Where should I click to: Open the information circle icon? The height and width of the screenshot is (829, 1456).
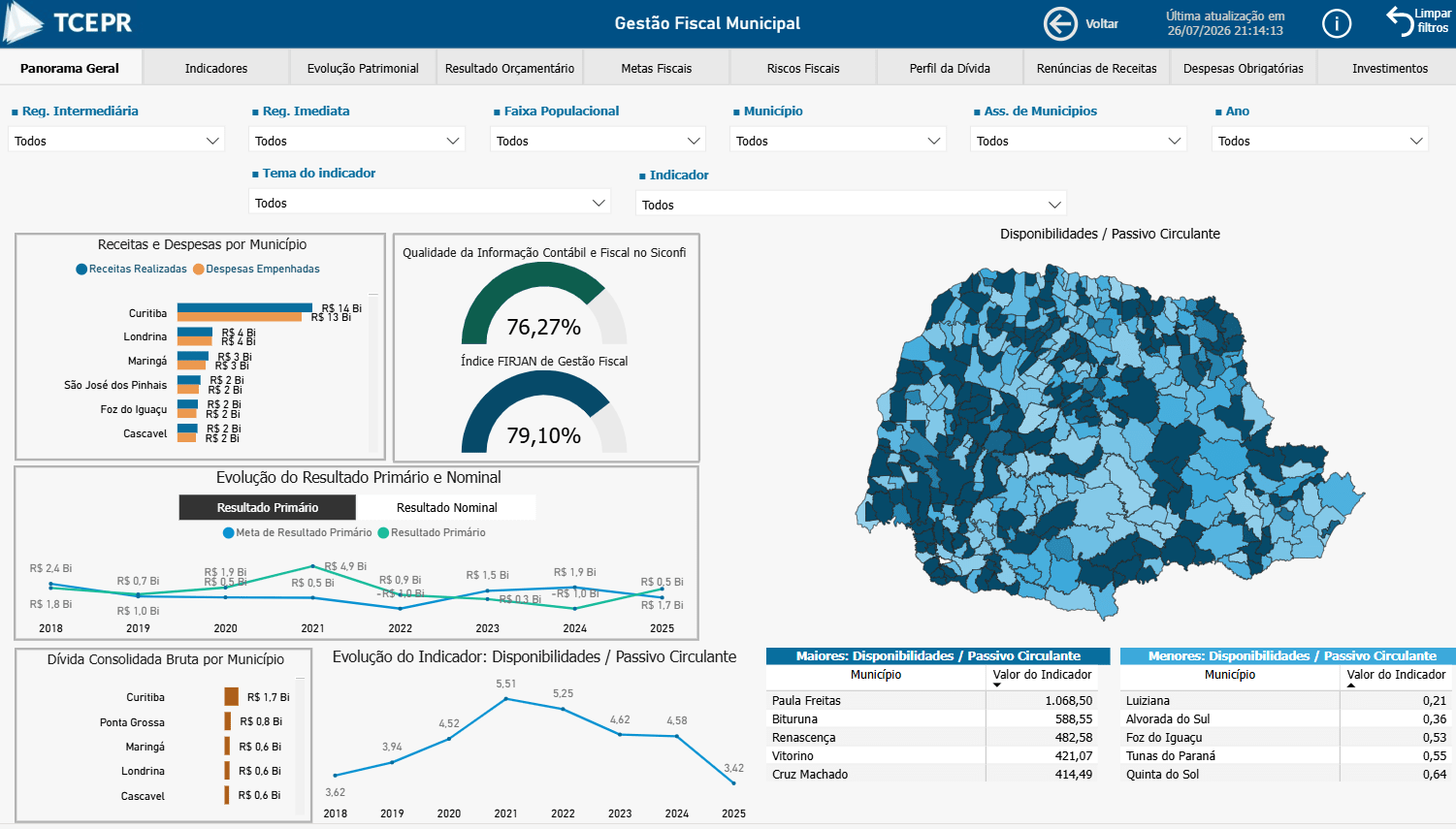pos(1337,23)
